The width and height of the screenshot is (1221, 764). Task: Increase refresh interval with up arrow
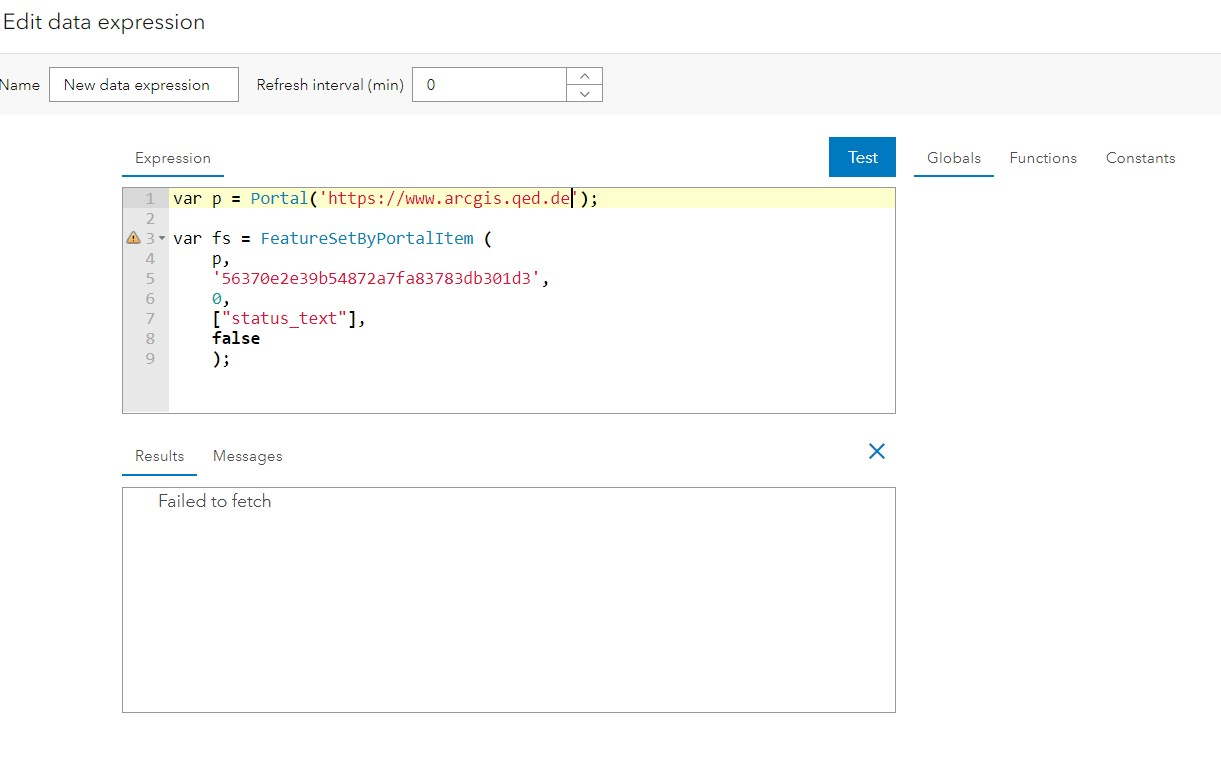tap(584, 76)
